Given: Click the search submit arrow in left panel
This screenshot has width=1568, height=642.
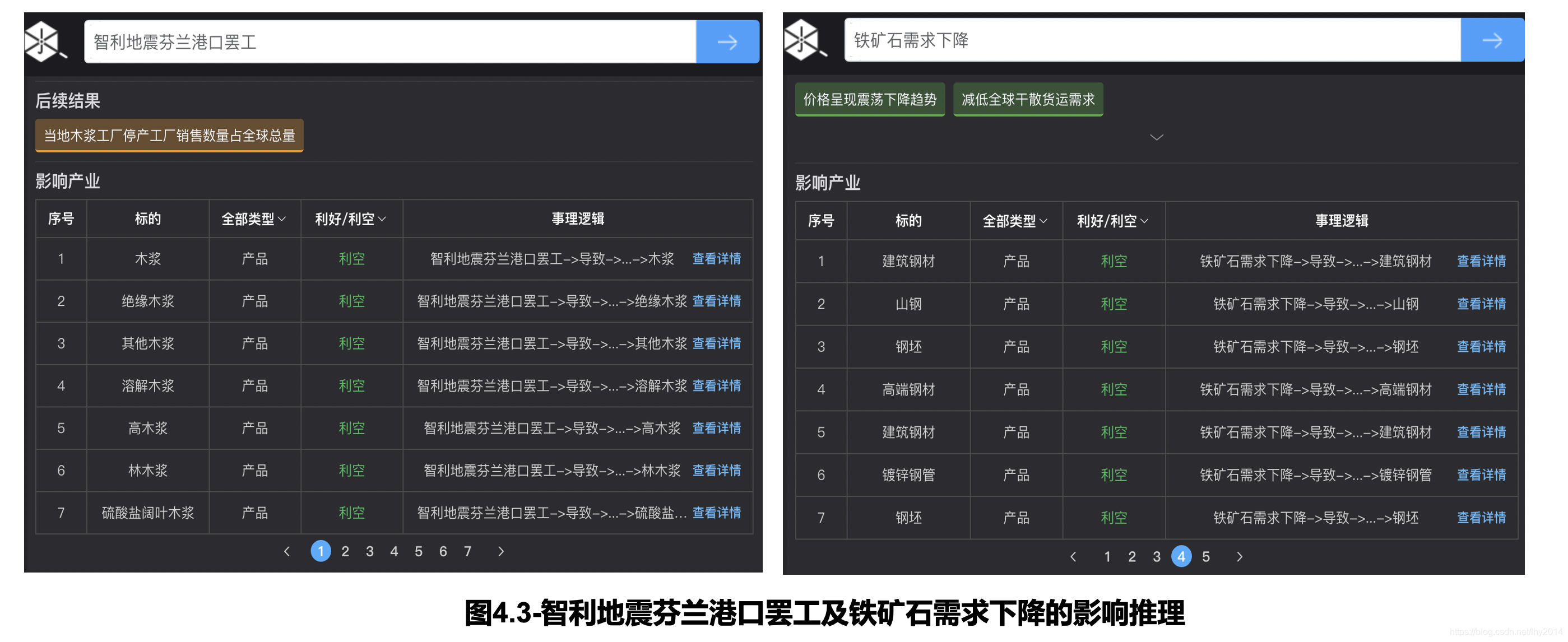Looking at the screenshot, I should pos(728,41).
